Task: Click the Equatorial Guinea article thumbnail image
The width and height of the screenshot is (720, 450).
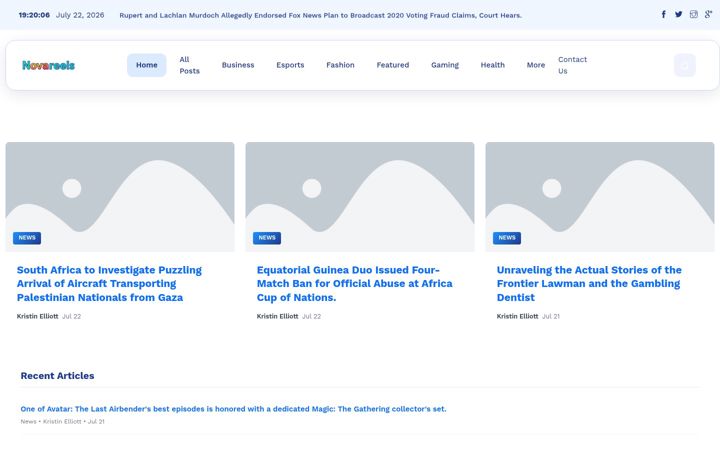Action: (360, 197)
